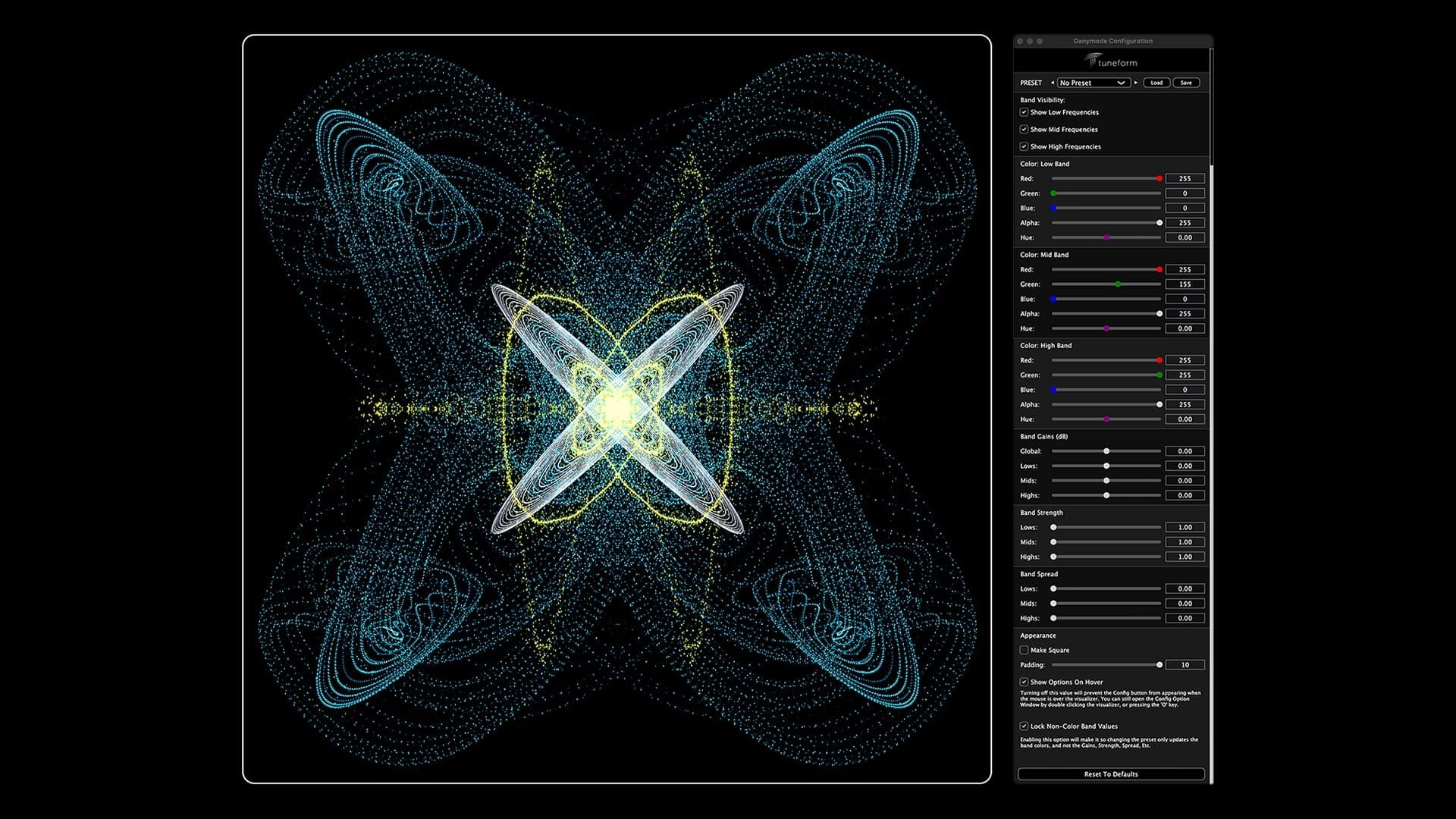The width and height of the screenshot is (1456, 819).
Task: Go to previous preset with left arrow
Action: click(1052, 83)
